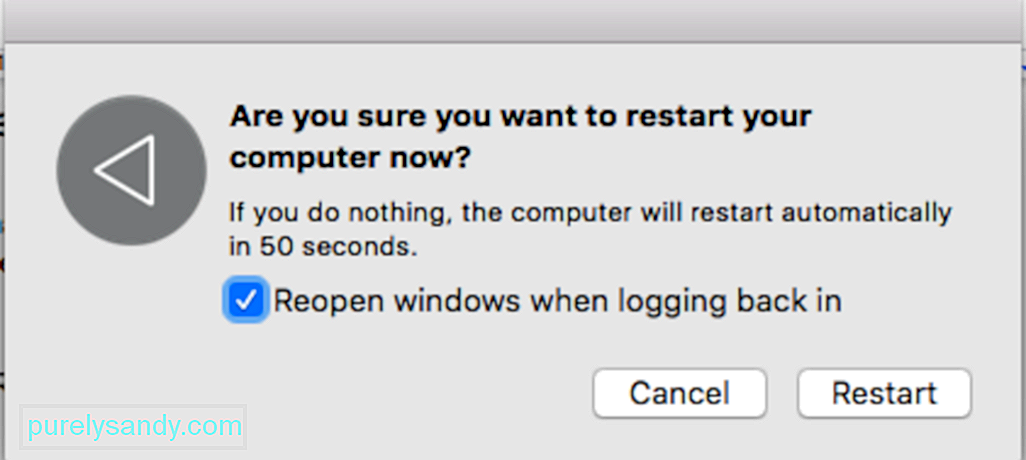Click the gray circular restart icon
Screen dimensions: 1026x460
pyautogui.click(x=132, y=170)
